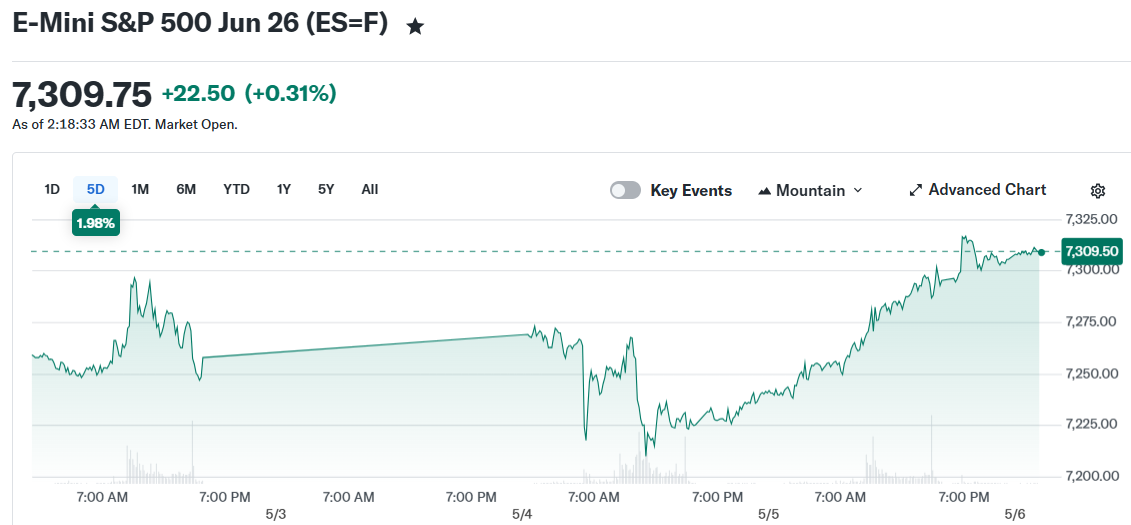1131x525 pixels.
Task: Click the 7,275.00 y-axis label
Action: [x=1091, y=322]
